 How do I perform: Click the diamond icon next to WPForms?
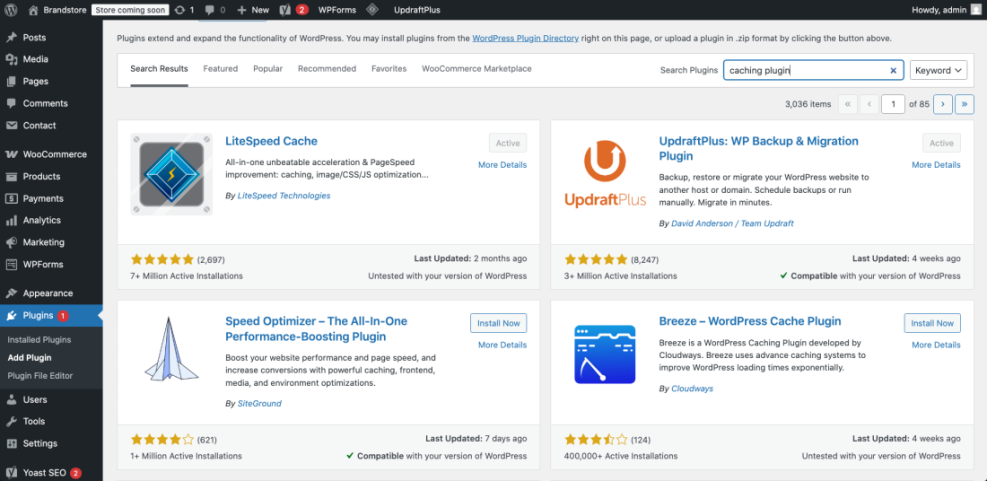(372, 9)
